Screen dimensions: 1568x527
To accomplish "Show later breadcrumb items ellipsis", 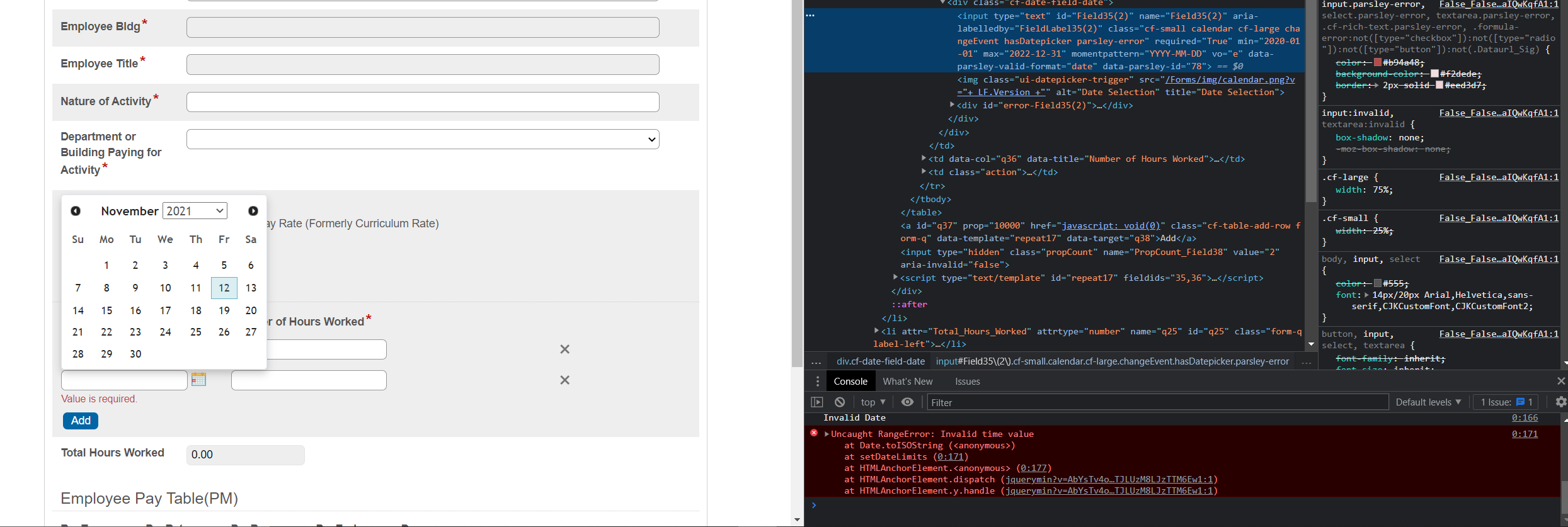I will pyautogui.click(x=1306, y=362).
